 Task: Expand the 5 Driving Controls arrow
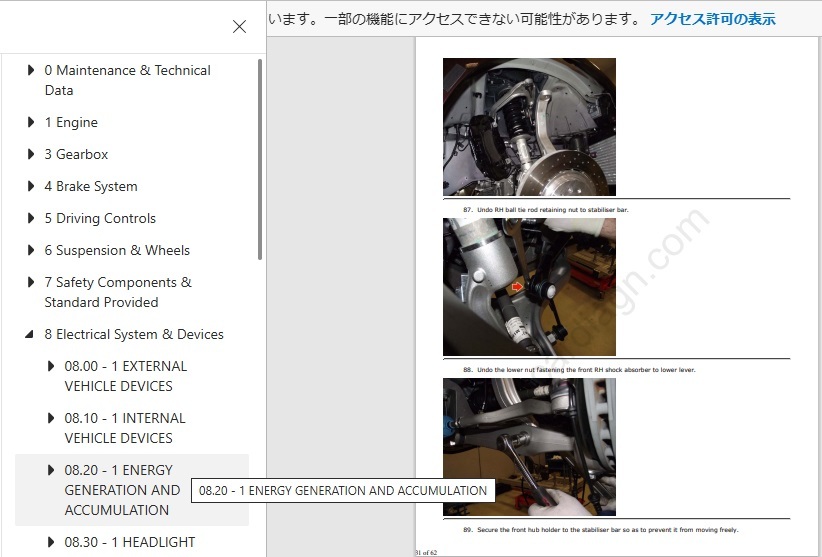coord(30,218)
